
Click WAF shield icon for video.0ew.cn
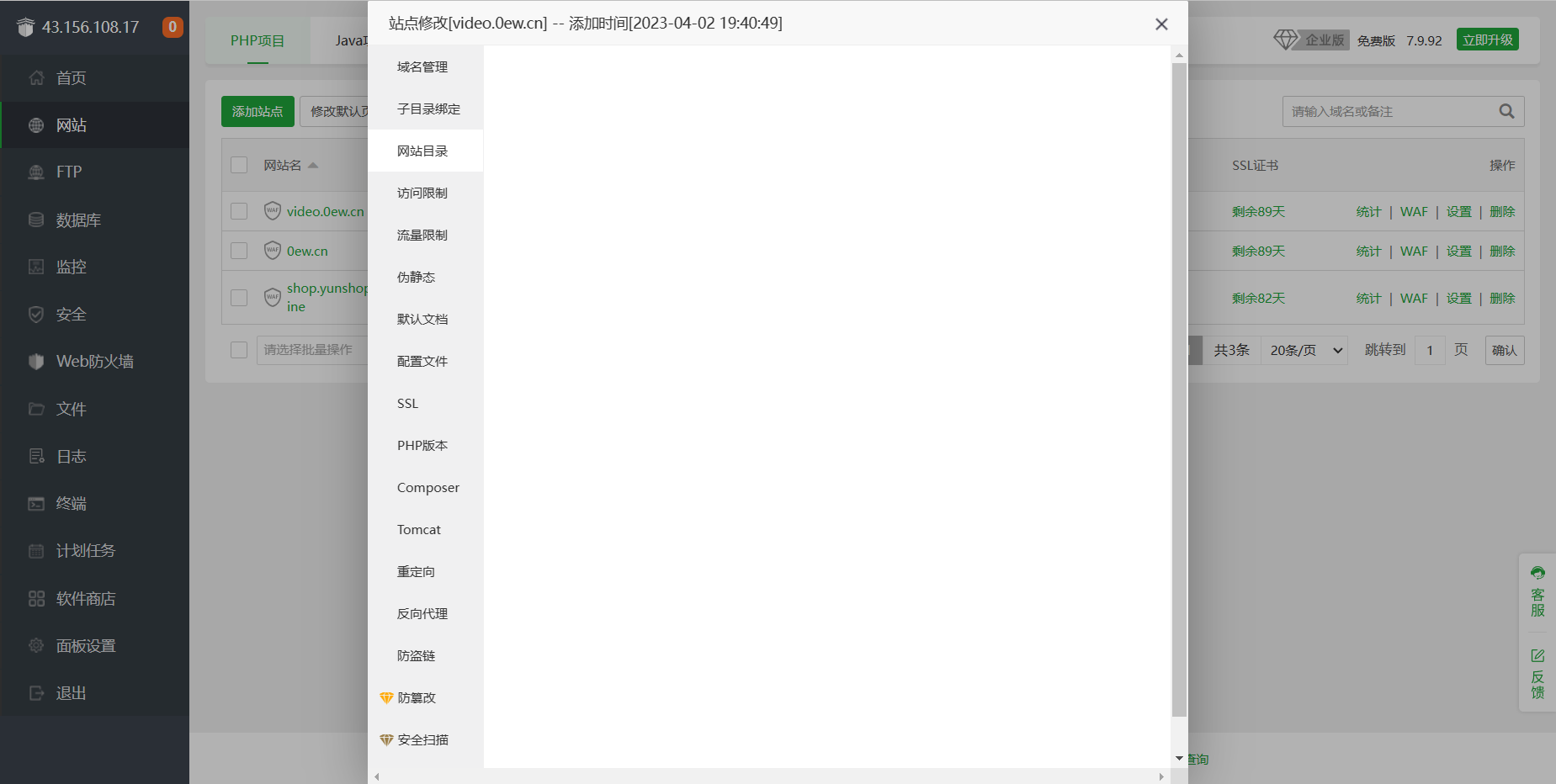pyautogui.click(x=273, y=210)
